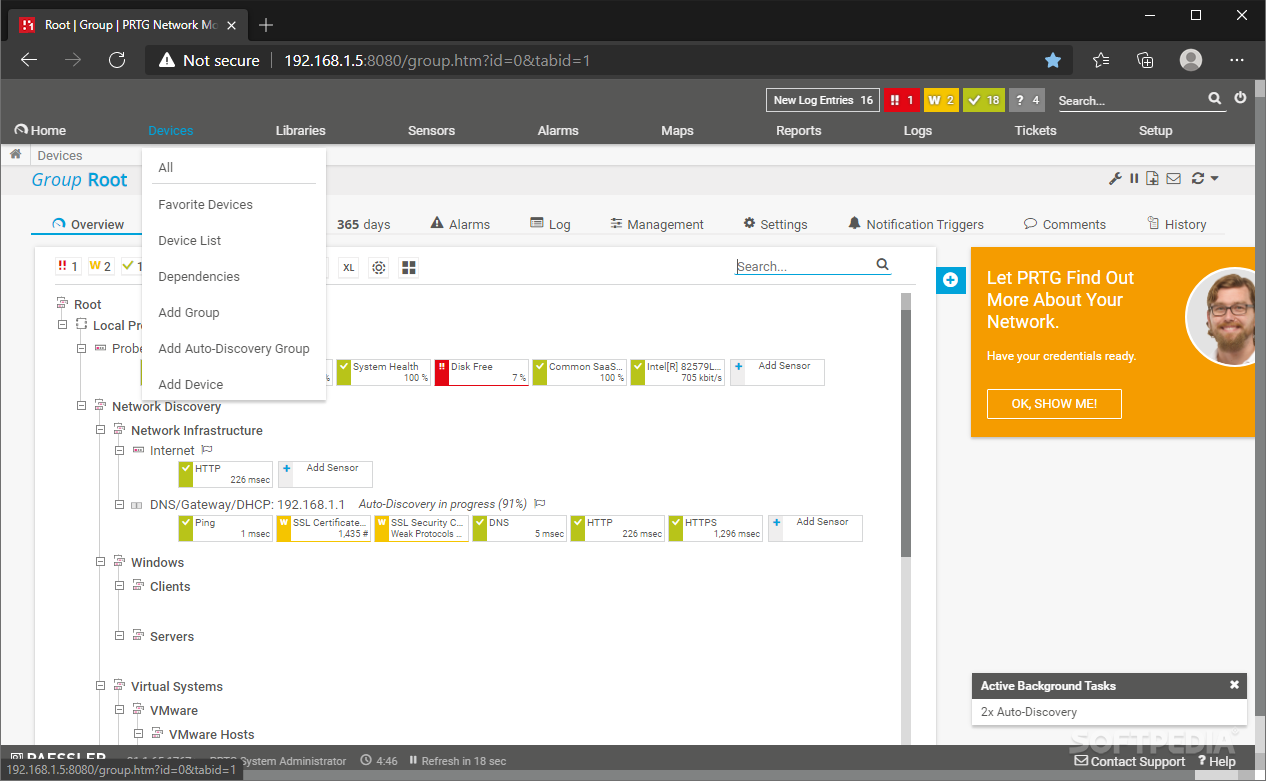Collapse the Local Probe node
Viewport: 1266px width, 781px height.
pyautogui.click(x=62, y=324)
